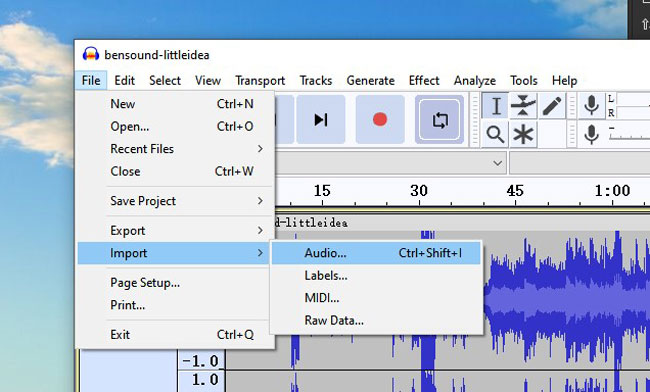This screenshot has width=650, height=392.
Task: Click the 45 second mark on timeline
Action: tap(515, 191)
